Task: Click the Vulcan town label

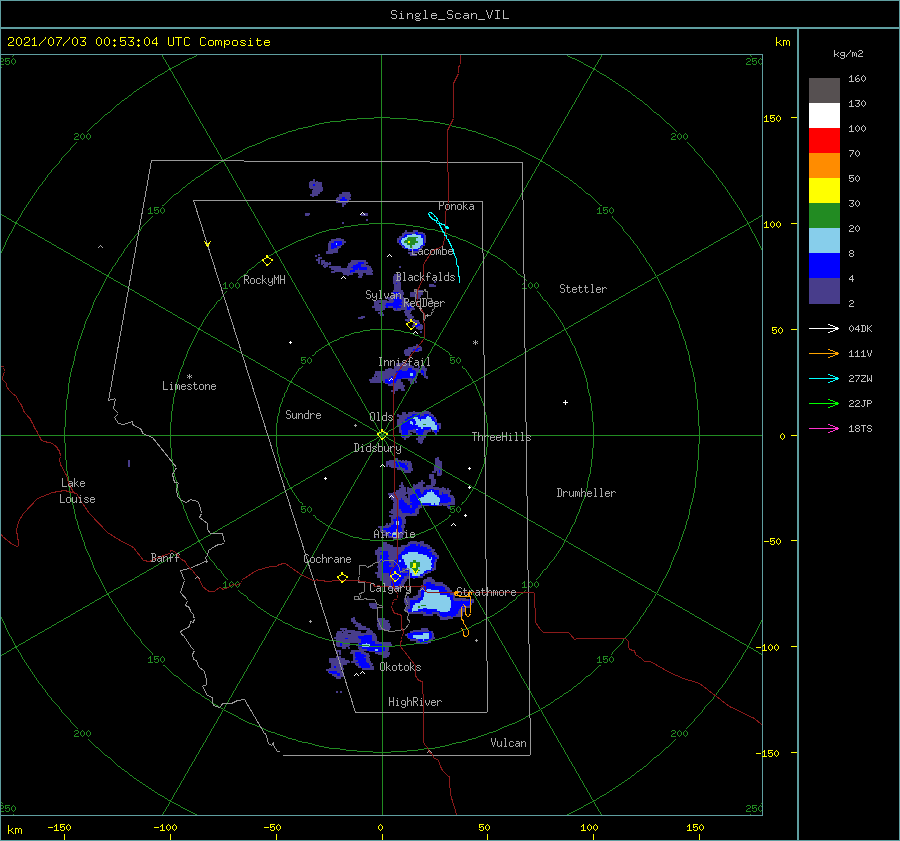Action: pyautogui.click(x=509, y=743)
